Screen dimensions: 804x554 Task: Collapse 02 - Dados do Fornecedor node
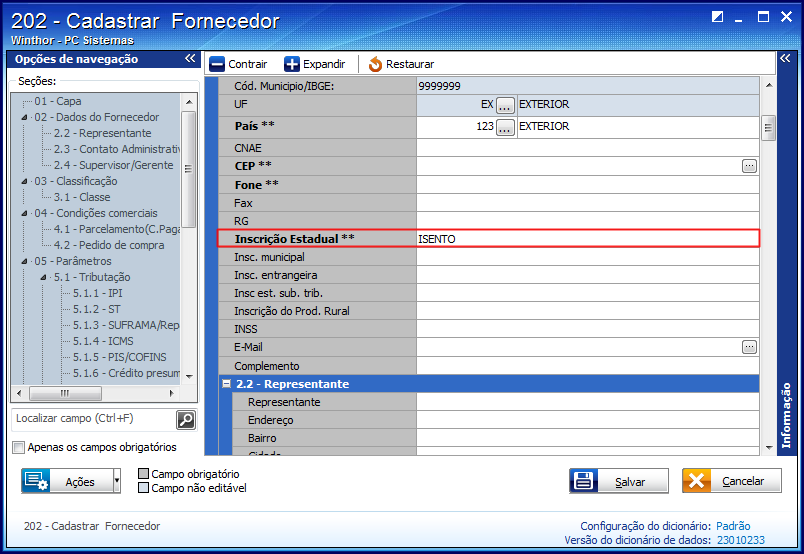[x=25, y=117]
